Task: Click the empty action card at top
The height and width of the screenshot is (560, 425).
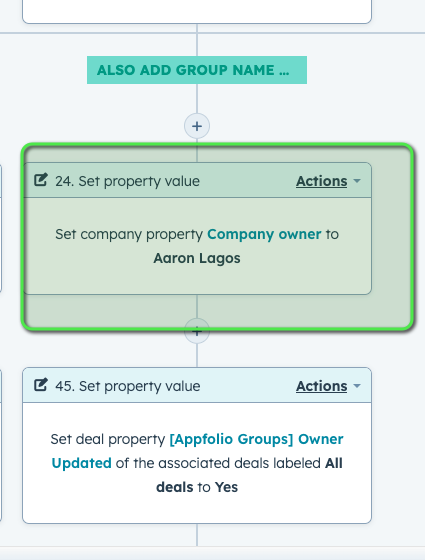Action: pos(197,11)
